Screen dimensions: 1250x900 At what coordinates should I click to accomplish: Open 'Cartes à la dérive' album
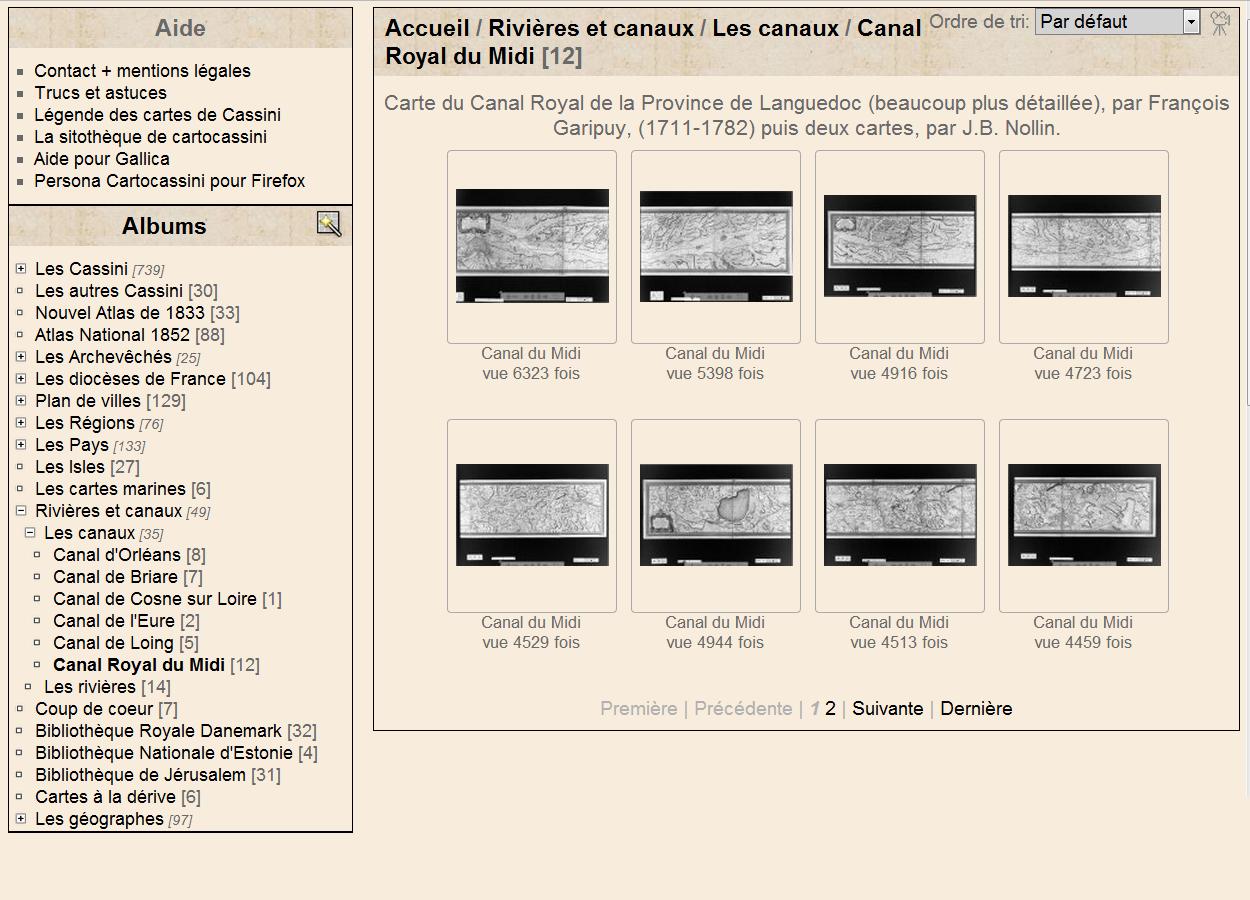click(105, 797)
